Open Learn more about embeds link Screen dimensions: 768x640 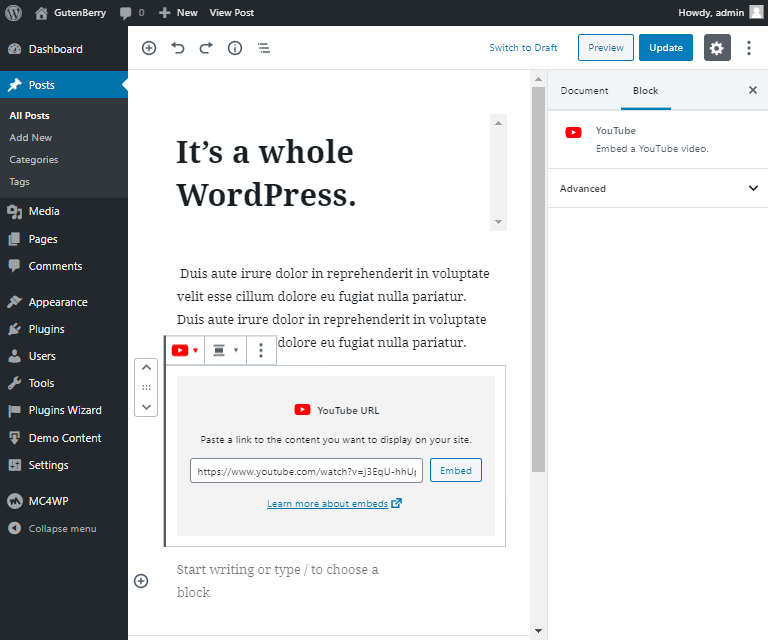334,503
